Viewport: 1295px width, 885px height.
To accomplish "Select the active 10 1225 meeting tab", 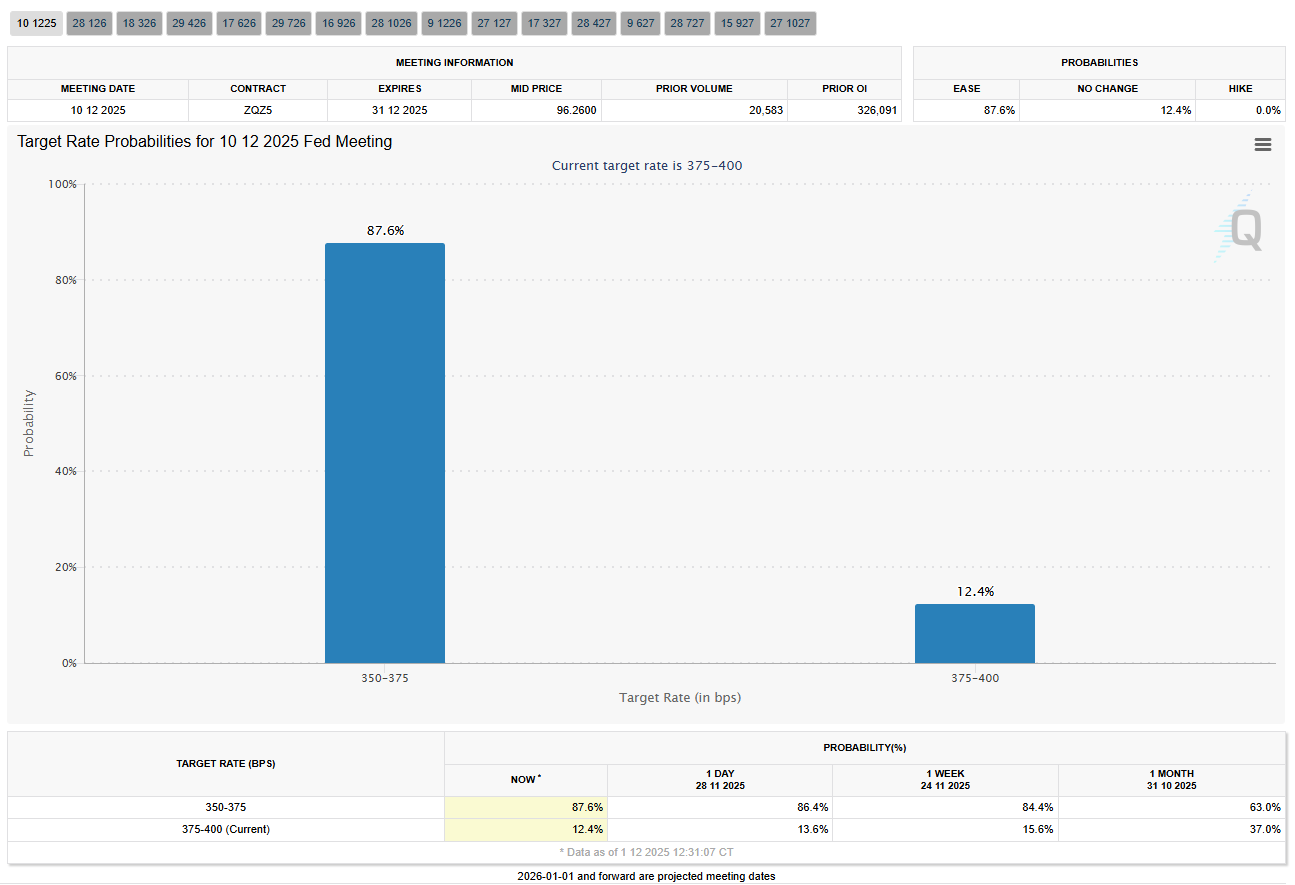I will [x=36, y=23].
